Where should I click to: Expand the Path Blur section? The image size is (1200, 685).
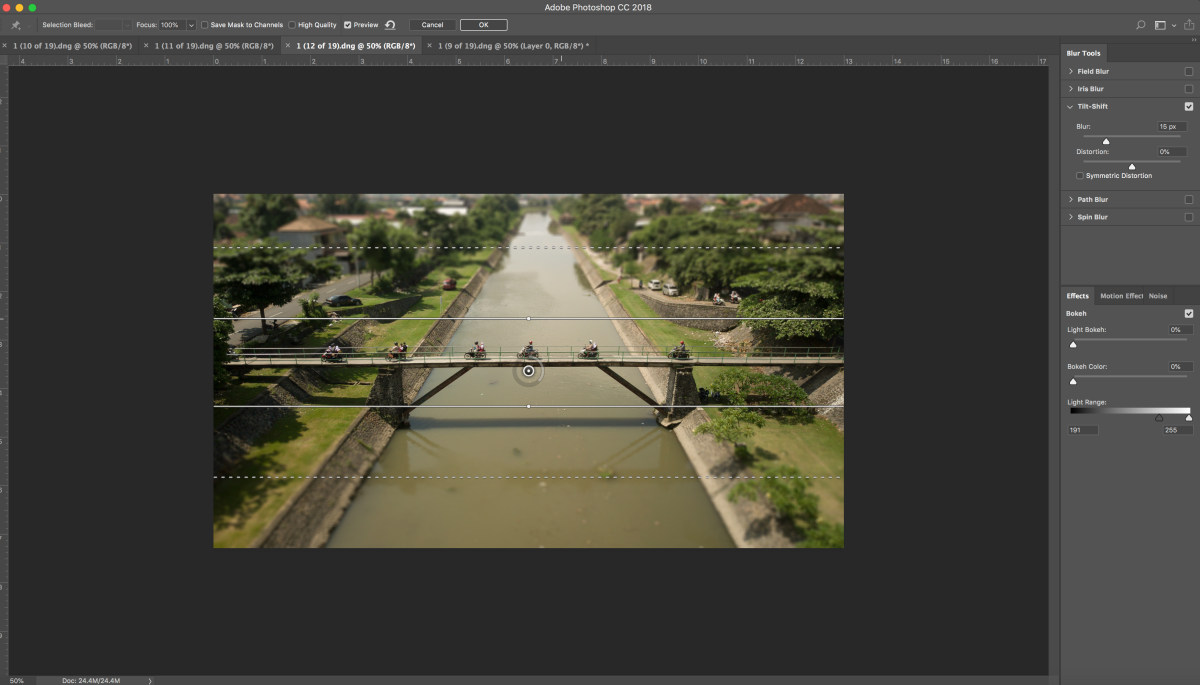click(x=1071, y=200)
